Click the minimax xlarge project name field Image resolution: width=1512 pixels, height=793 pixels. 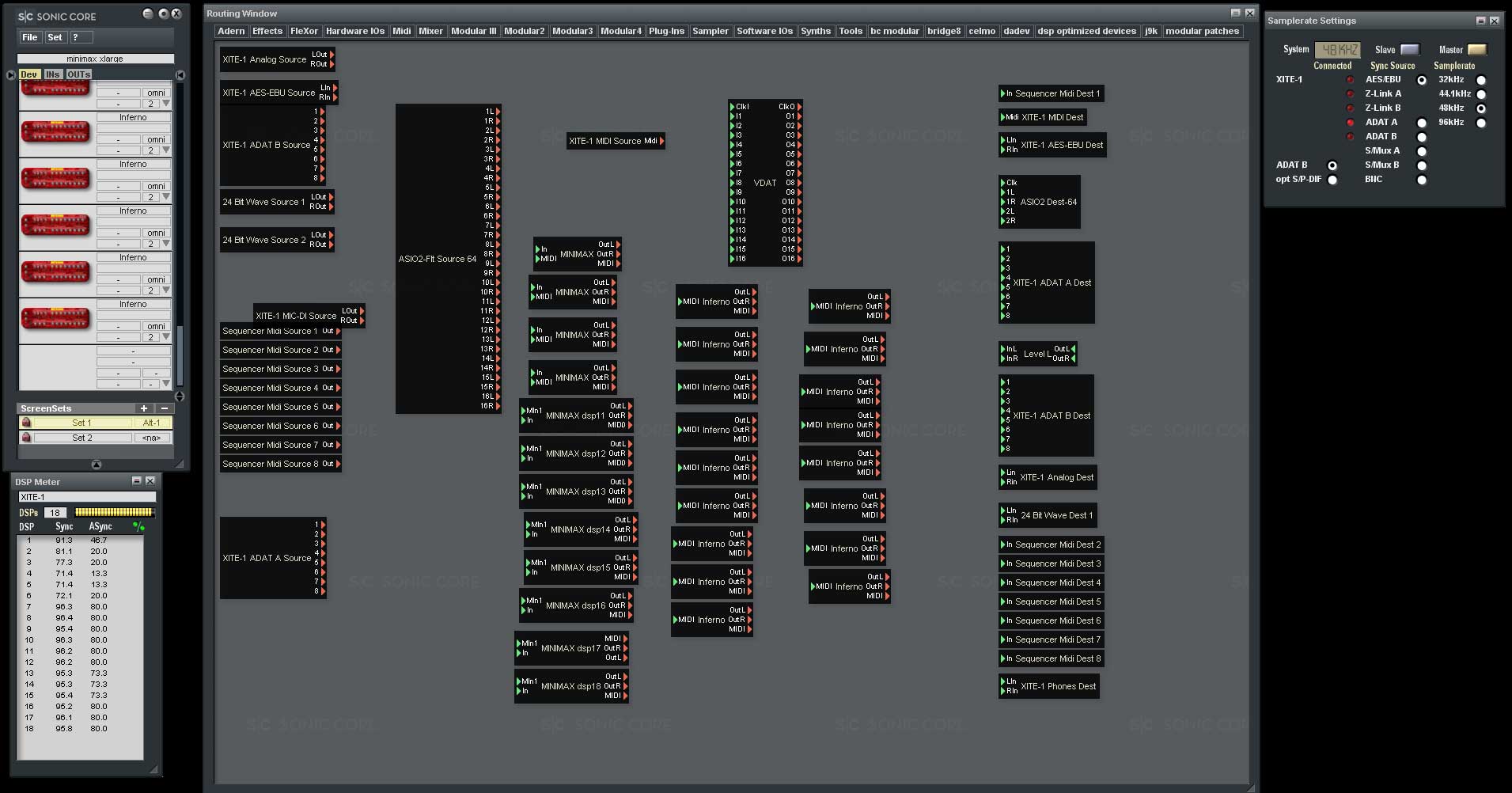[x=95, y=59]
